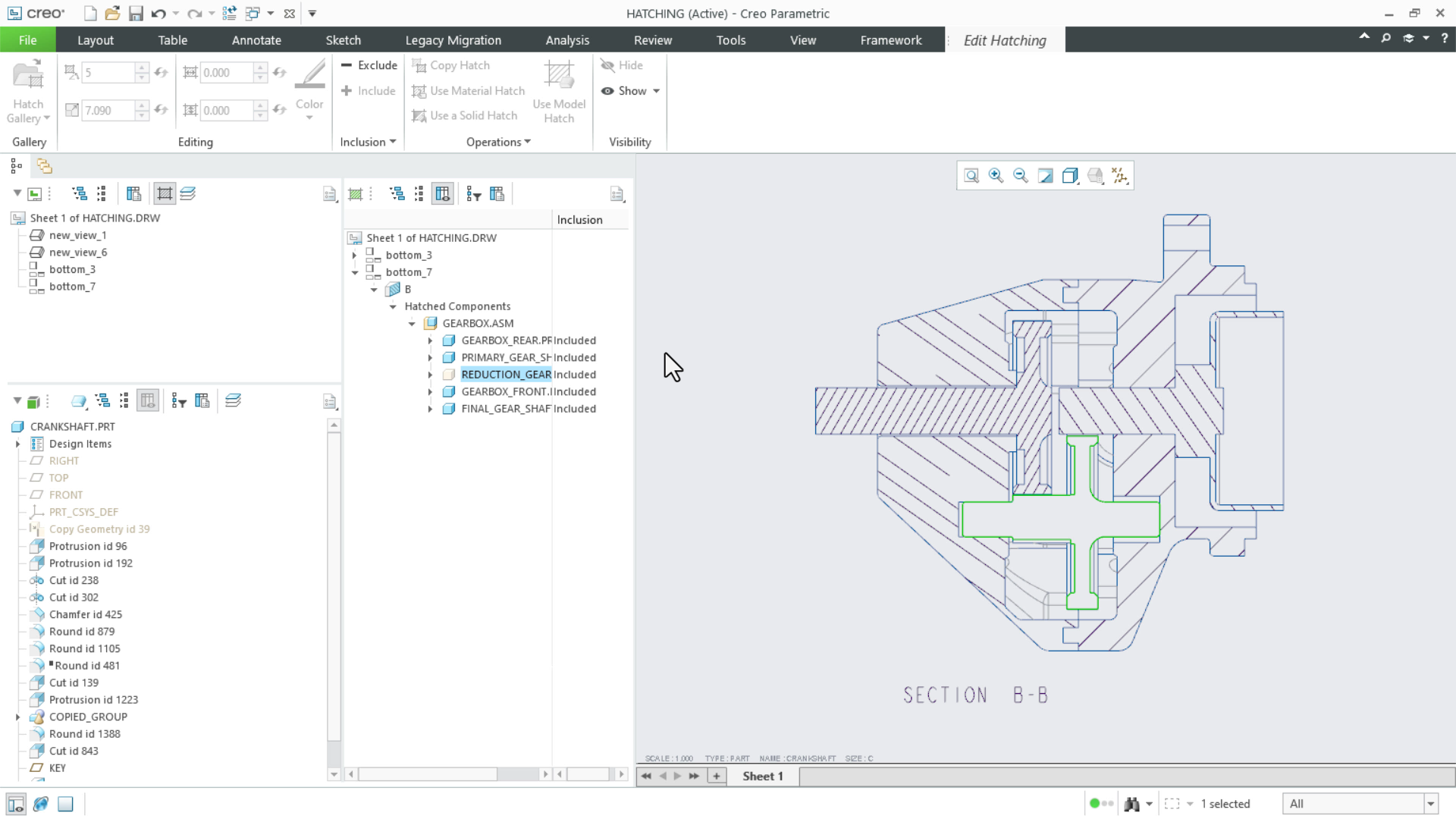Click the binoculars Find icon in status bar
1456x819 pixels.
coord(1132,804)
